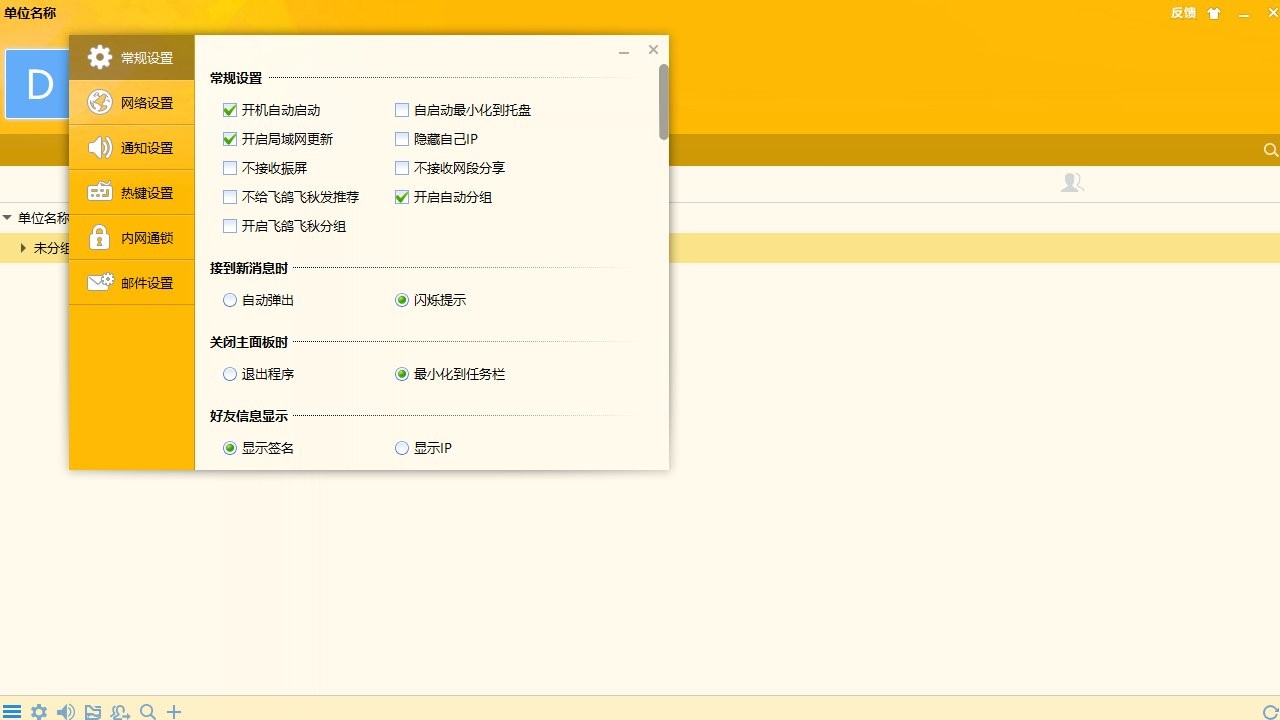The width and height of the screenshot is (1280, 720).
Task: Open 网络设置 panel in settings sidebar
Action: click(131, 102)
